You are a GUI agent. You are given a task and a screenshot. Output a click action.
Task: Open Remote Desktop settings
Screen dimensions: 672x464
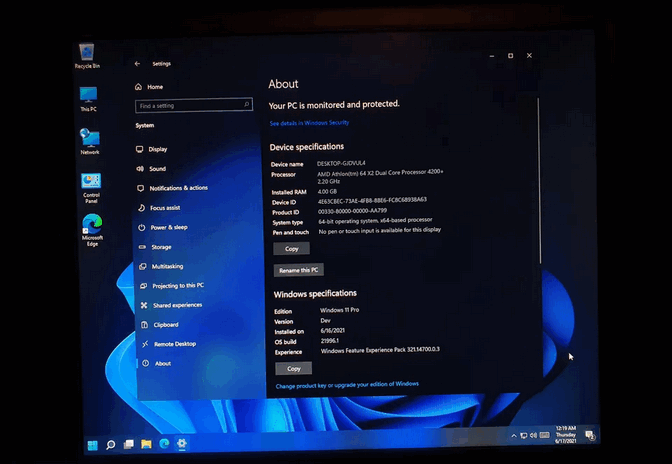click(169, 344)
